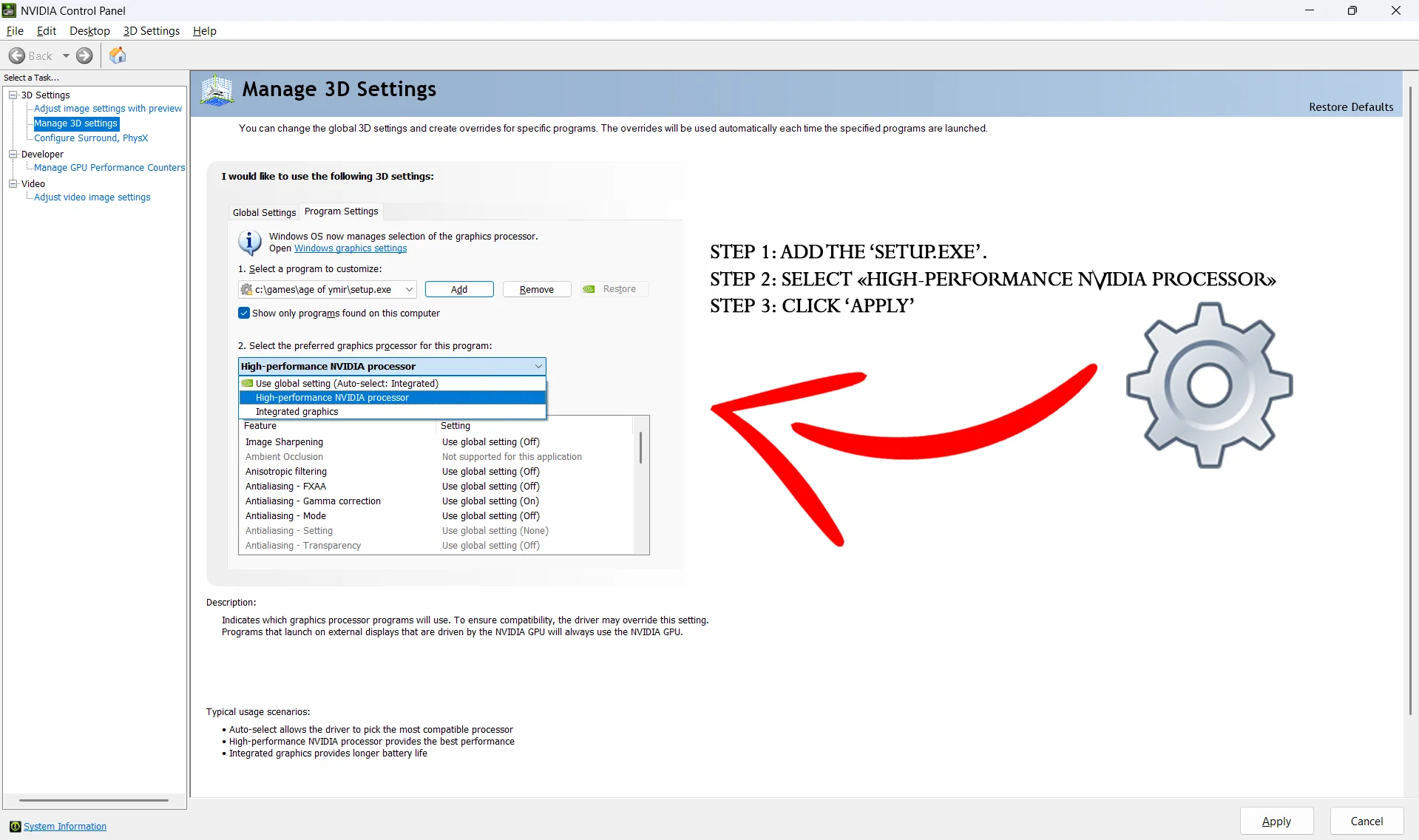Collapse the Developer tree node
Image resolution: width=1419 pixels, height=840 pixels.
13,154
